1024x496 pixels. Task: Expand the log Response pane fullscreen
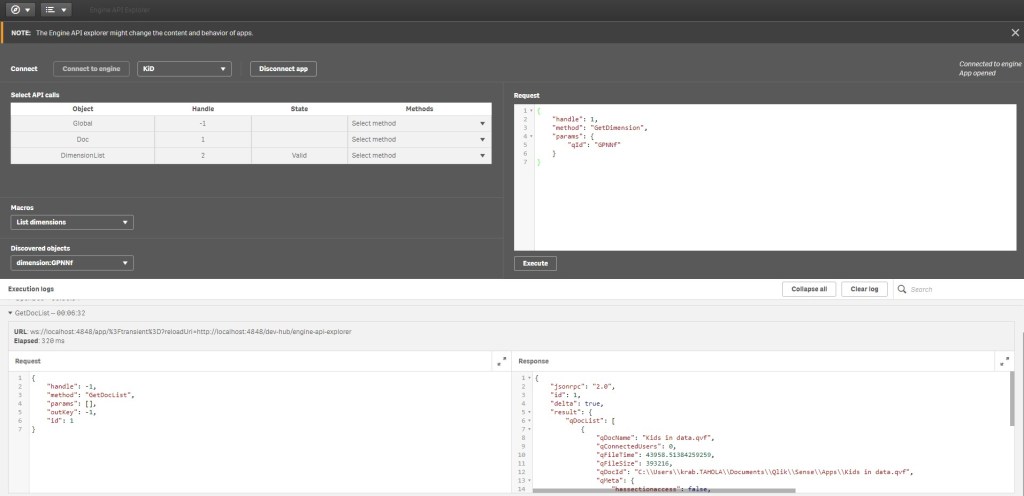pyautogui.click(x=1004, y=361)
